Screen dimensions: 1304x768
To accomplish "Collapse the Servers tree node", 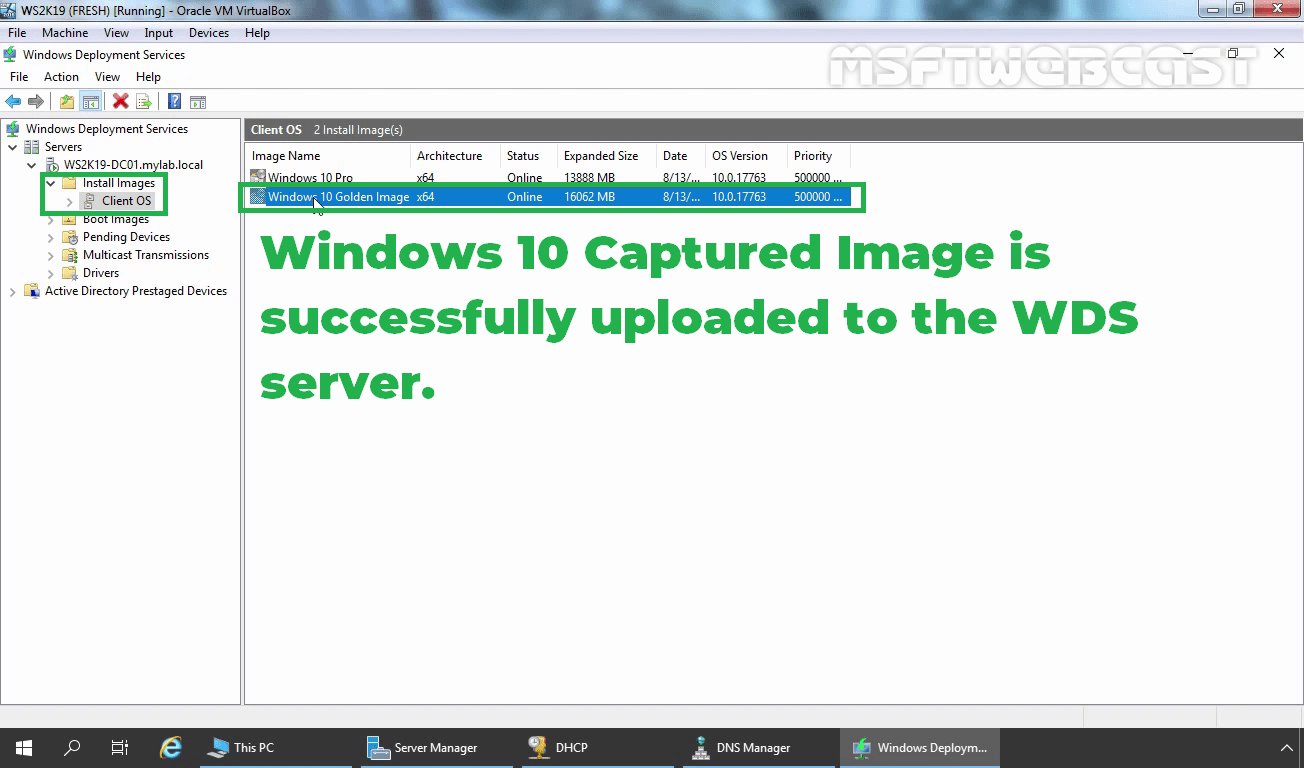I will [12, 147].
